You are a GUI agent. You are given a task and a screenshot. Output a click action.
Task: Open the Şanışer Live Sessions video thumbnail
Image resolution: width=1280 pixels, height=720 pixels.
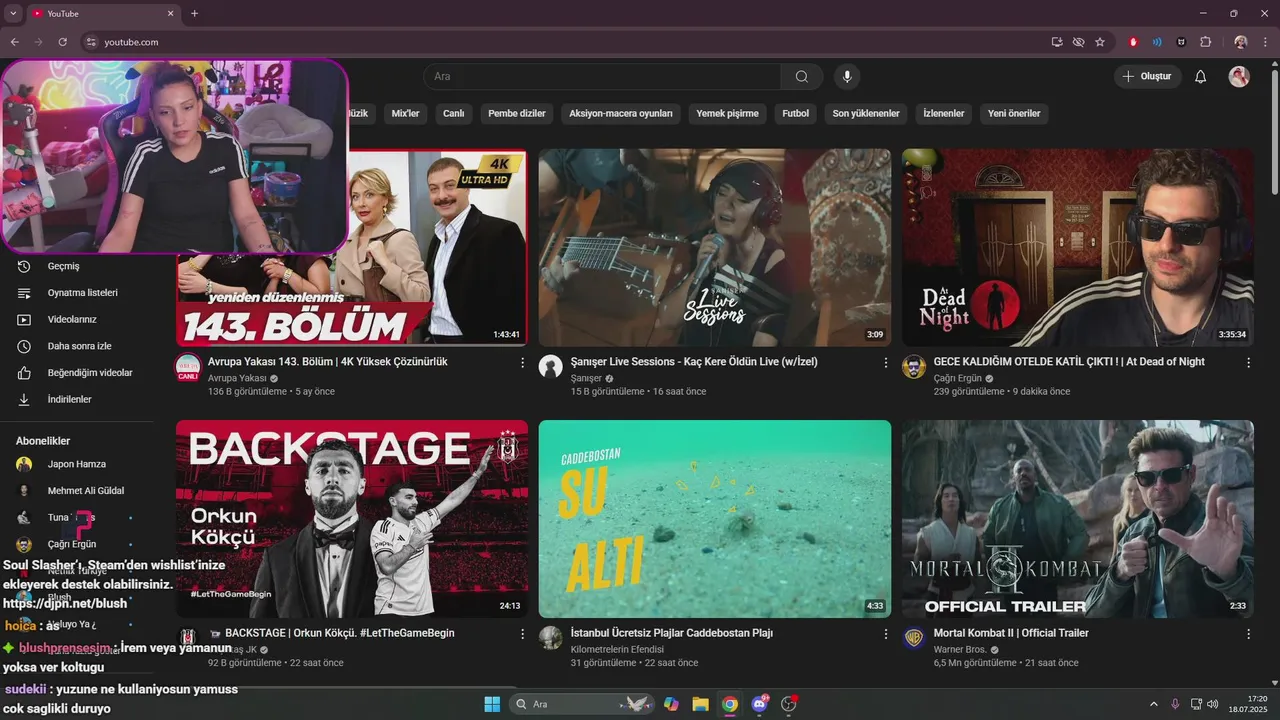pyautogui.click(x=714, y=248)
